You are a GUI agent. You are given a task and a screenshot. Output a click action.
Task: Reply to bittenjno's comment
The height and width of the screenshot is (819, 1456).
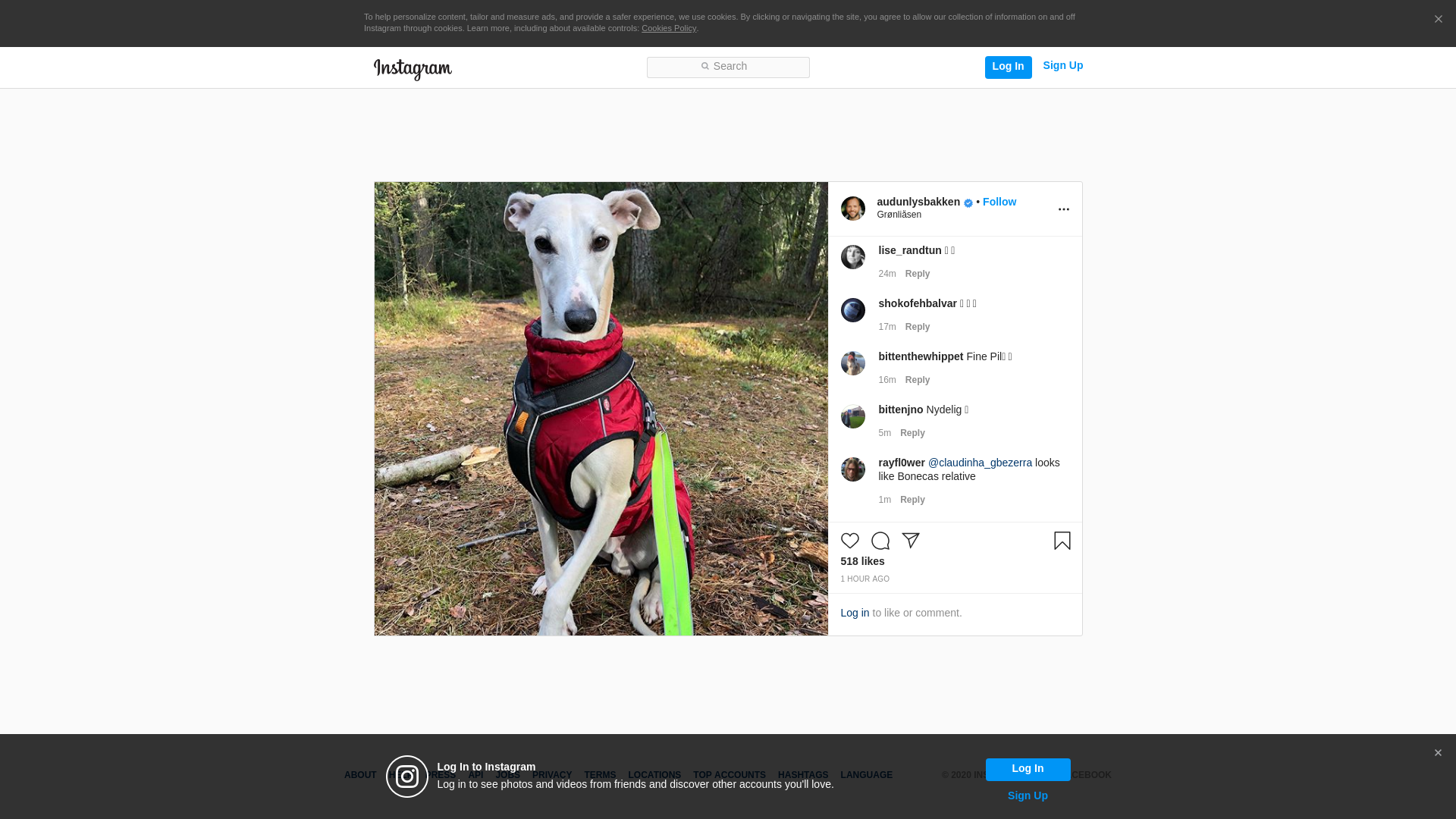click(912, 433)
